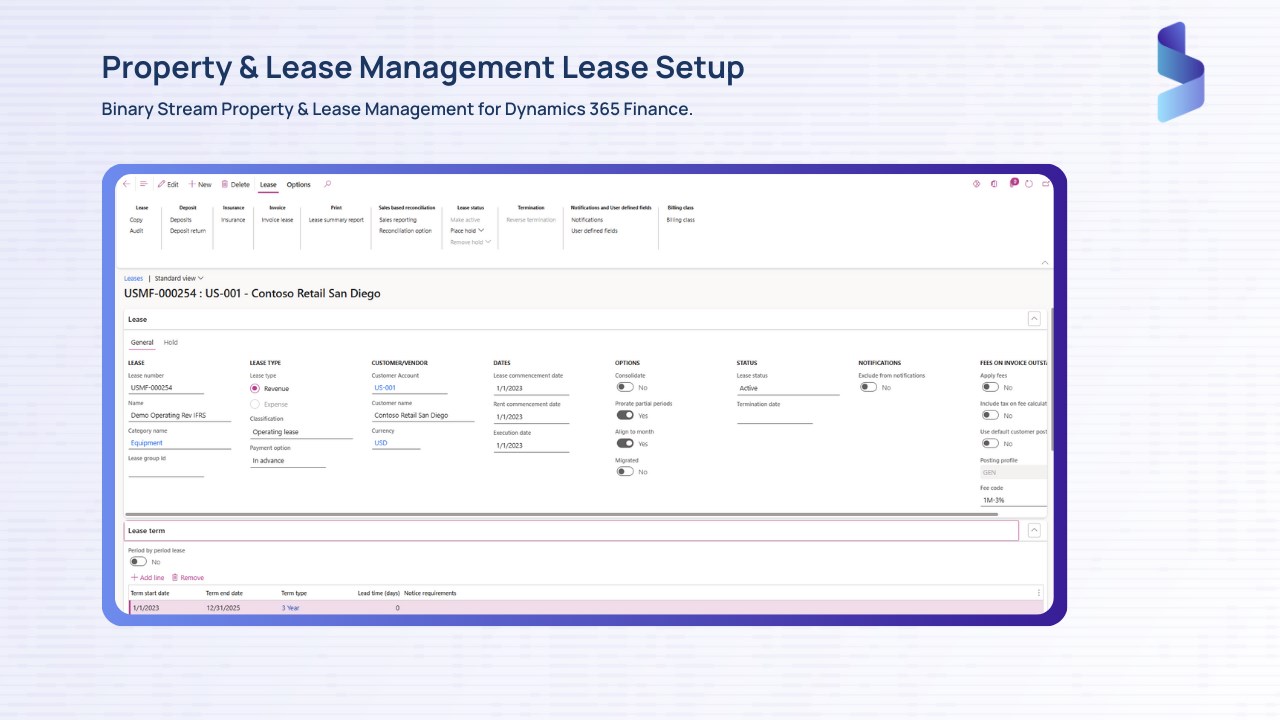1280x720 pixels.
Task: Click the back arrow in the action pane
Action: (127, 184)
